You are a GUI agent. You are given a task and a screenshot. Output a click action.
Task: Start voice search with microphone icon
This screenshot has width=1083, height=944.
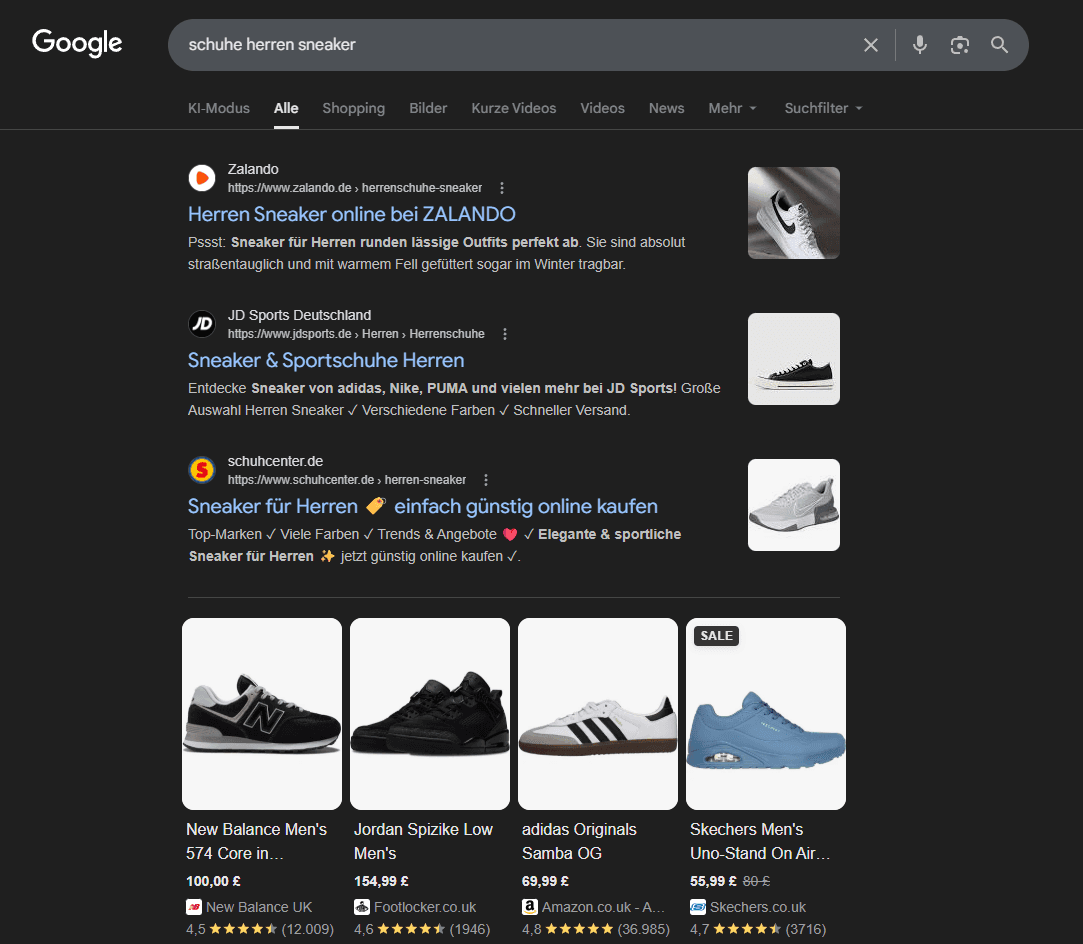click(919, 45)
